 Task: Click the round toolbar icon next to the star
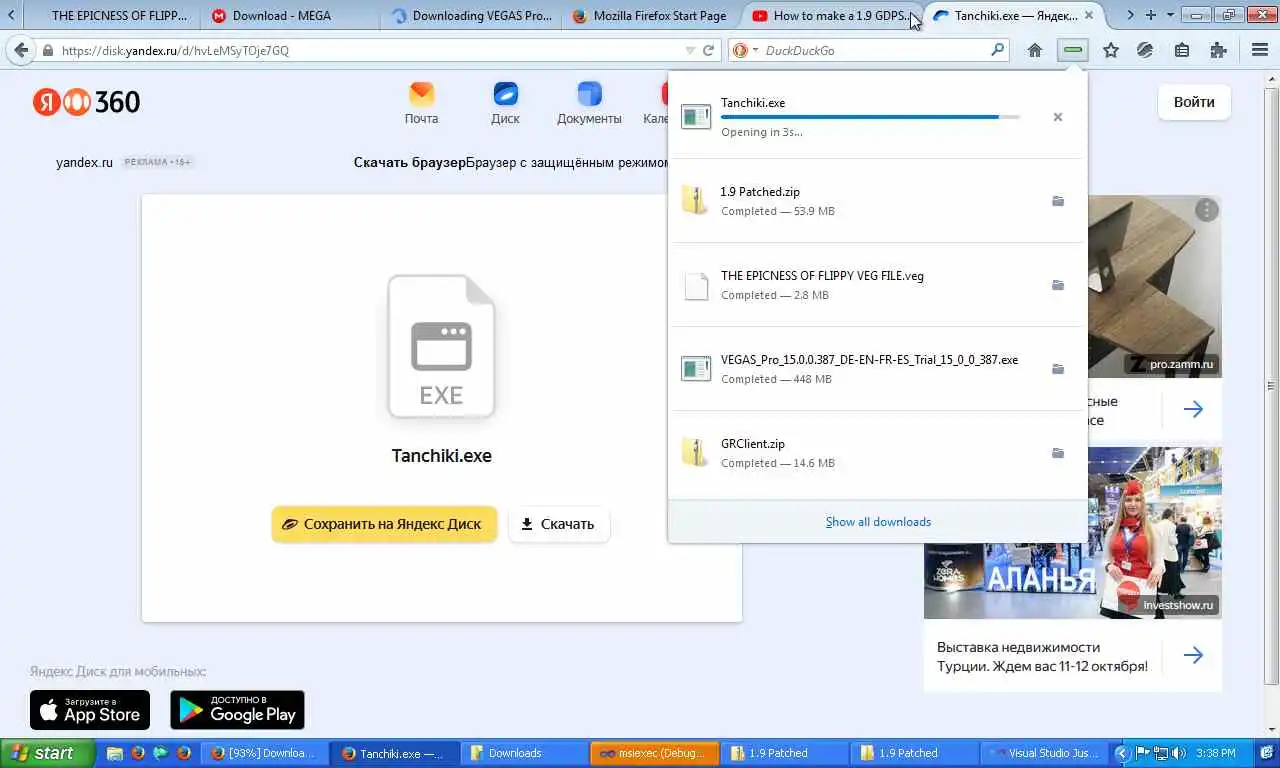tap(1146, 50)
